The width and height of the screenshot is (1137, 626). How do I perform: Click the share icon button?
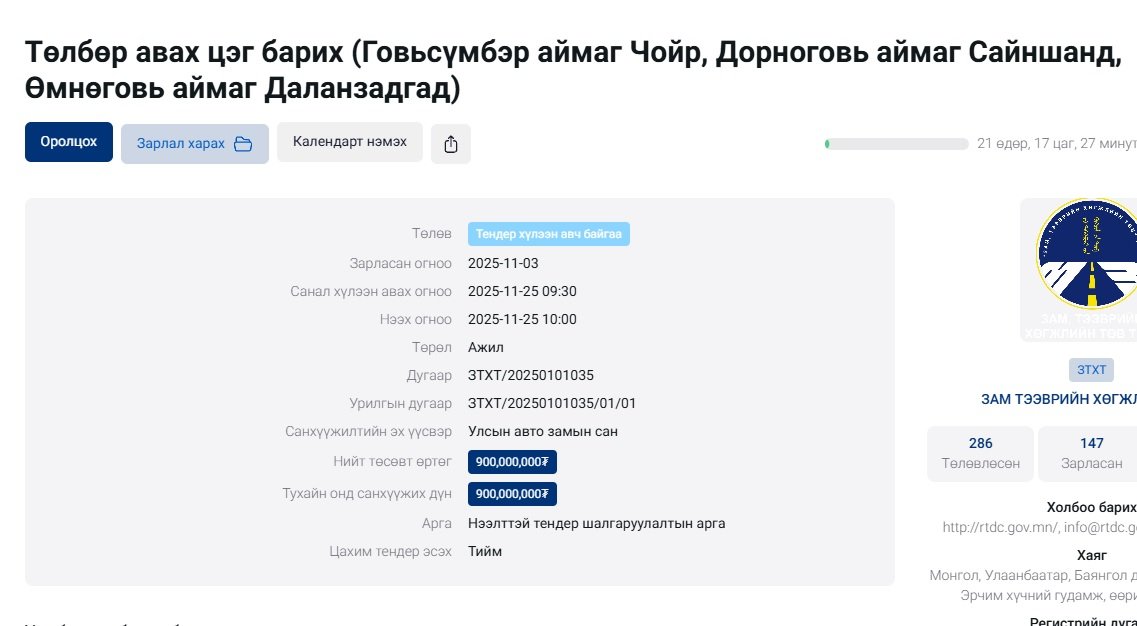(x=451, y=144)
